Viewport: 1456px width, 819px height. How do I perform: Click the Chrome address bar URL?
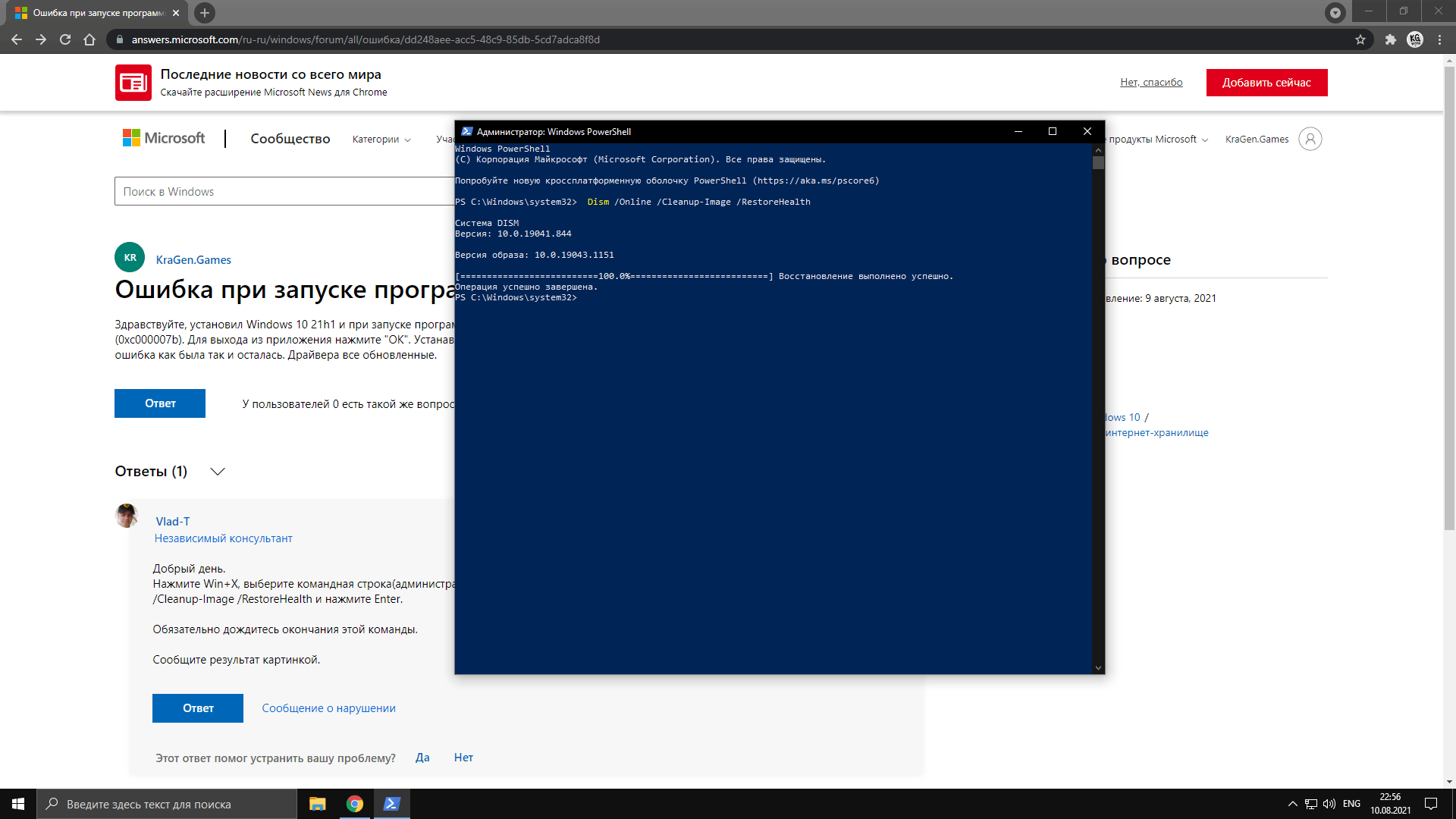tap(366, 39)
